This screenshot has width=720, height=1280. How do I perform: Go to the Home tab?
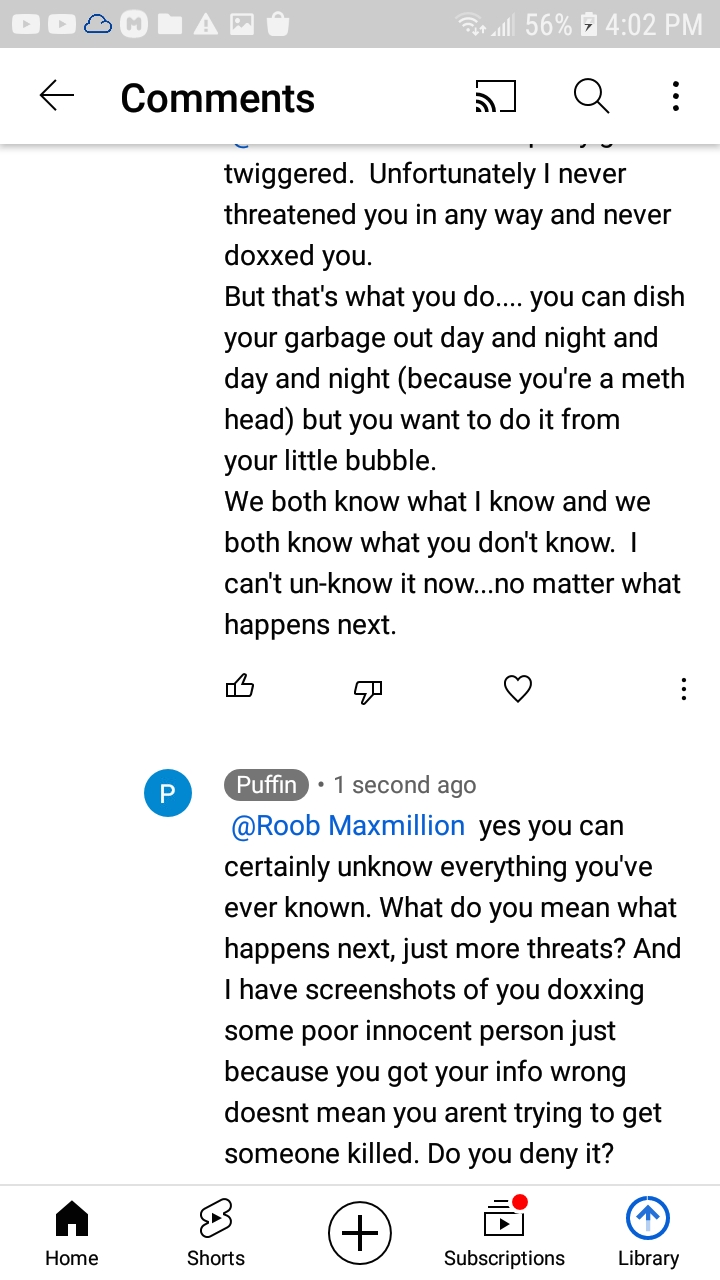(72, 1233)
